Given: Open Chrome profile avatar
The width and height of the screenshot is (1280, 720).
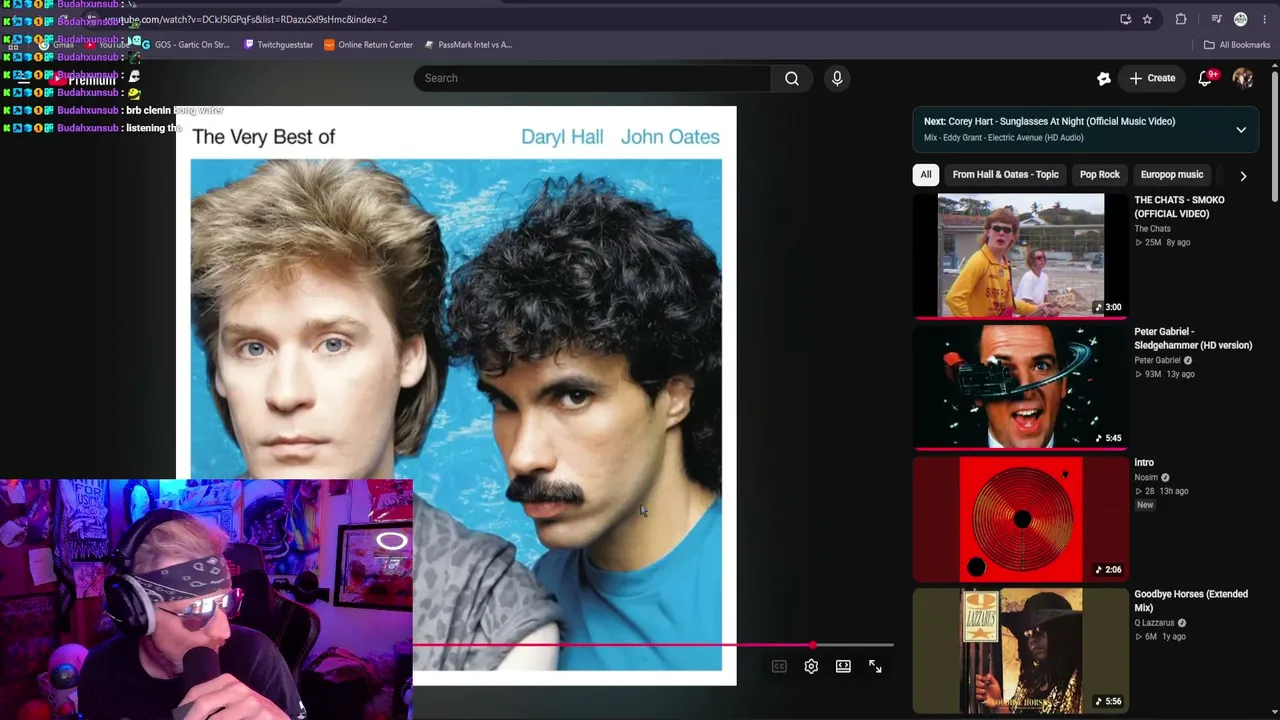Looking at the screenshot, I should (1241, 19).
